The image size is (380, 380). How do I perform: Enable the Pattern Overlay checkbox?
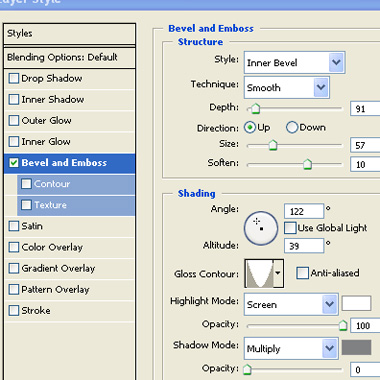tap(14, 289)
